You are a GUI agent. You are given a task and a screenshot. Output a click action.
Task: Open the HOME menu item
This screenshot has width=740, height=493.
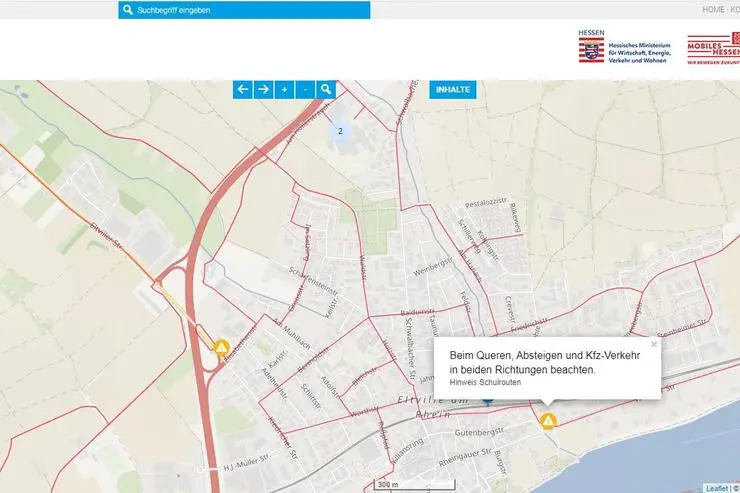coord(713,9)
